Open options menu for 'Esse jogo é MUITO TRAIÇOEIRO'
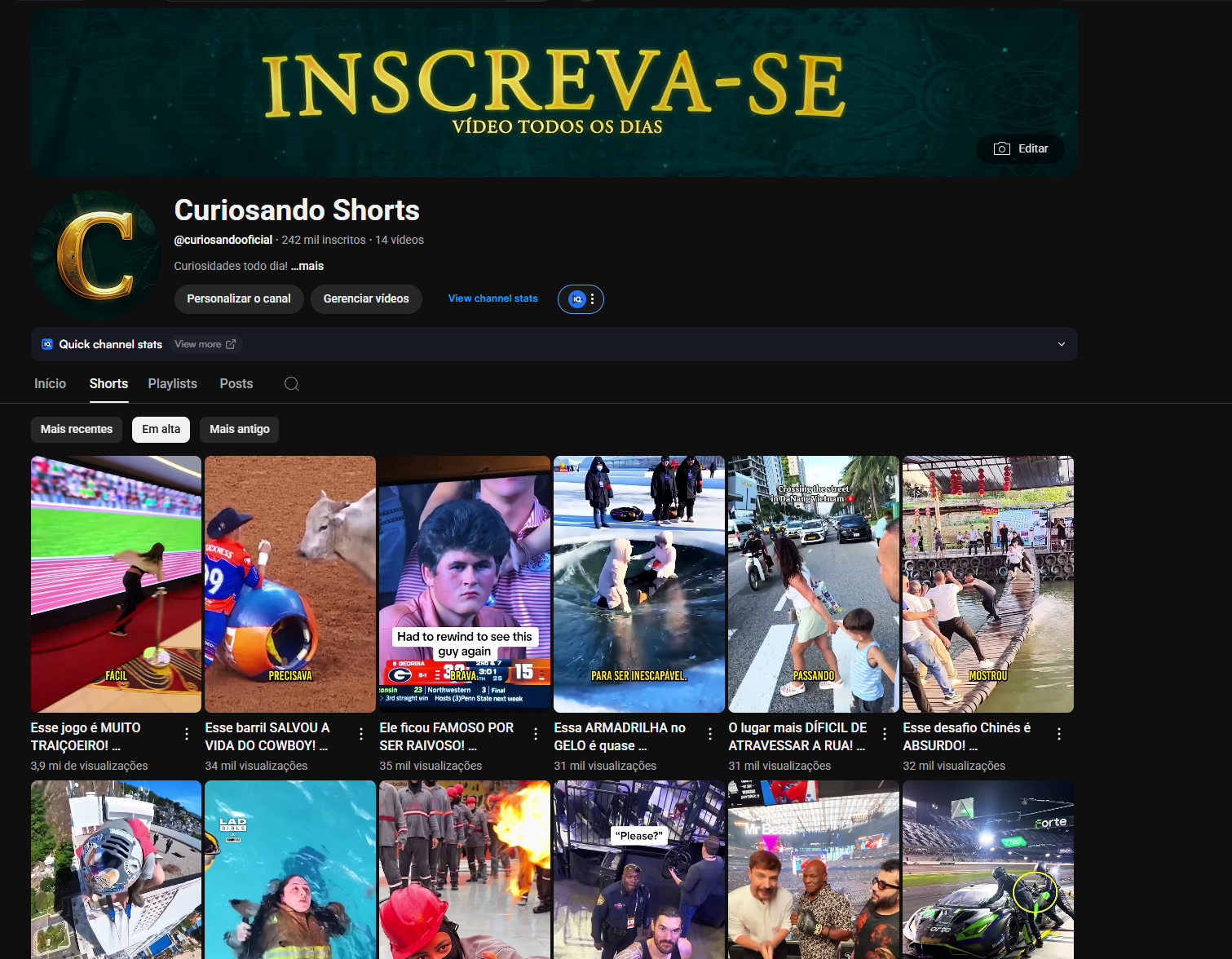Screen dimensions: 1232x959 tap(187, 734)
